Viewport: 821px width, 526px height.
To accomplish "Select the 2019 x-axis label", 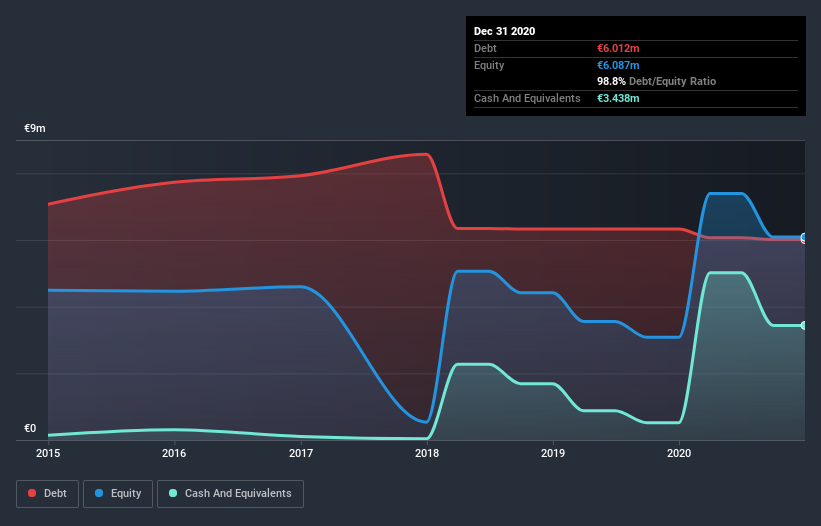I will point(553,453).
